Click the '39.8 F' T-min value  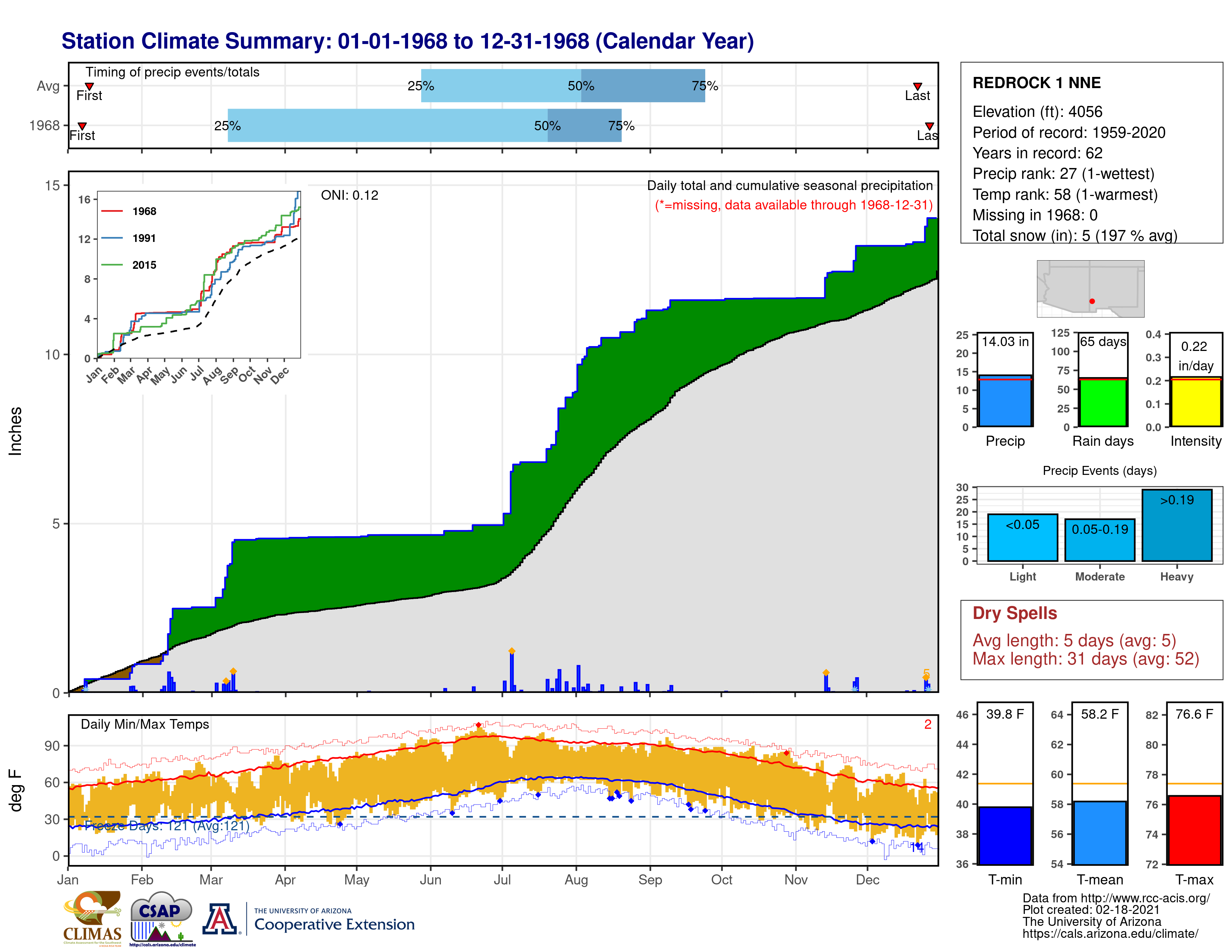[x=1005, y=714]
